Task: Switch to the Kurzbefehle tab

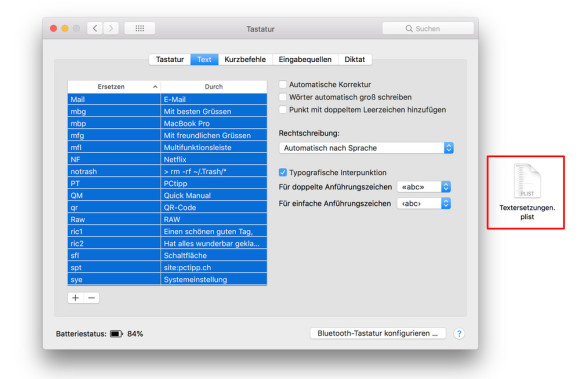Action: pos(245,60)
